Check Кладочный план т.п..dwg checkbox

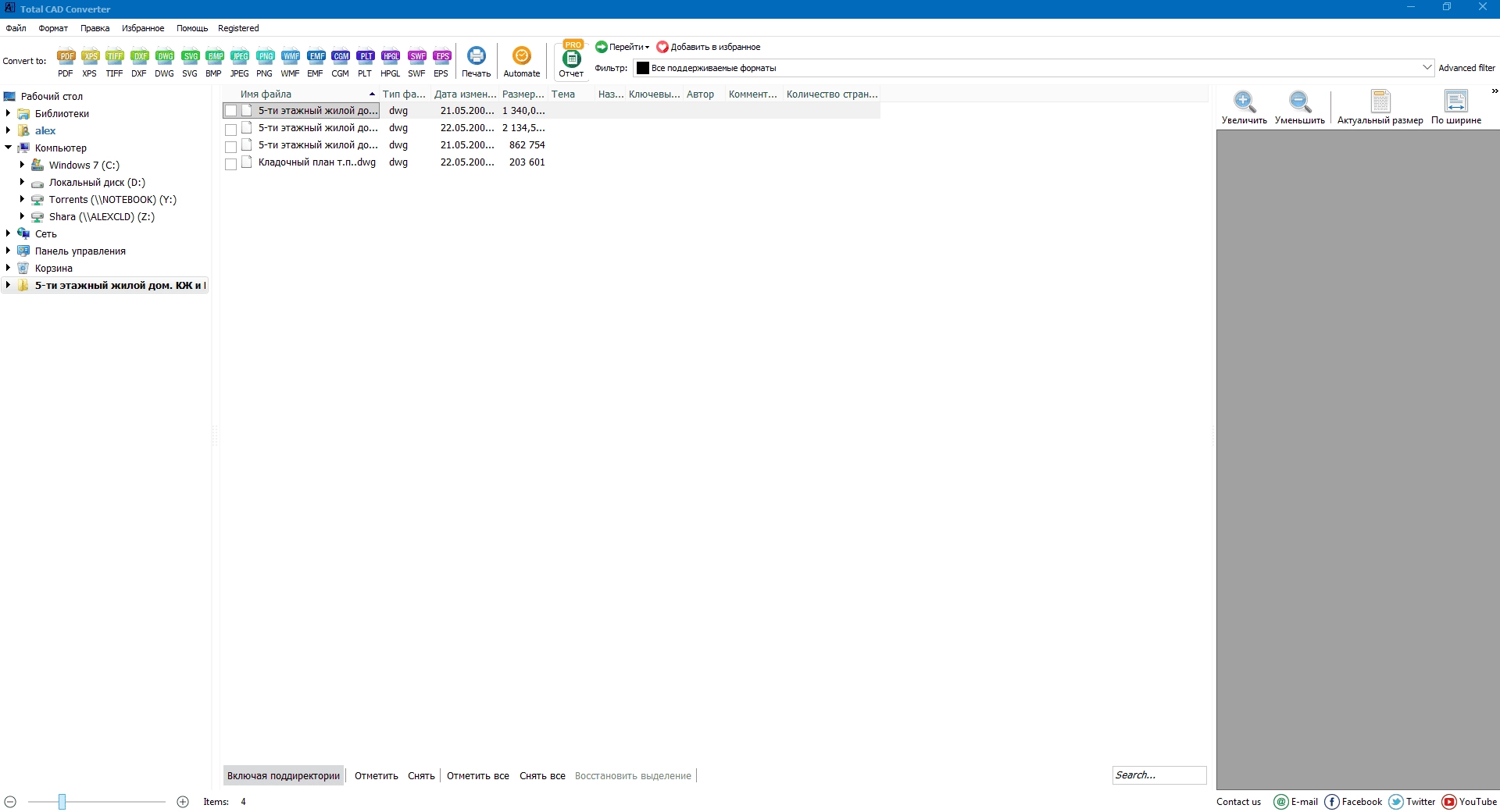(x=231, y=163)
